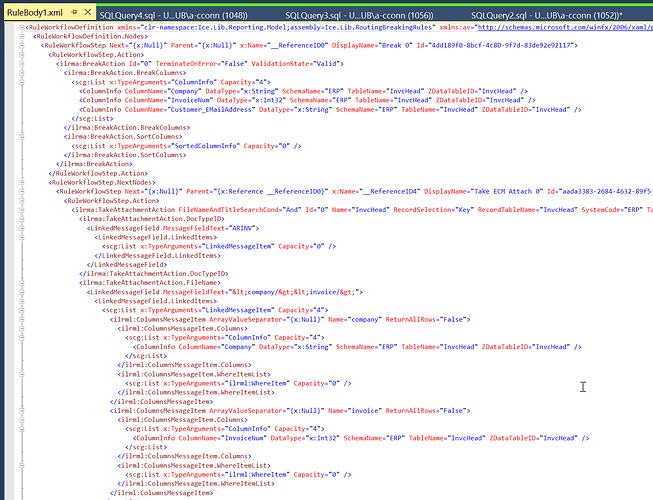
Task: Click the MessageFieldText="ARINV" attribute text
Action: click(209, 228)
